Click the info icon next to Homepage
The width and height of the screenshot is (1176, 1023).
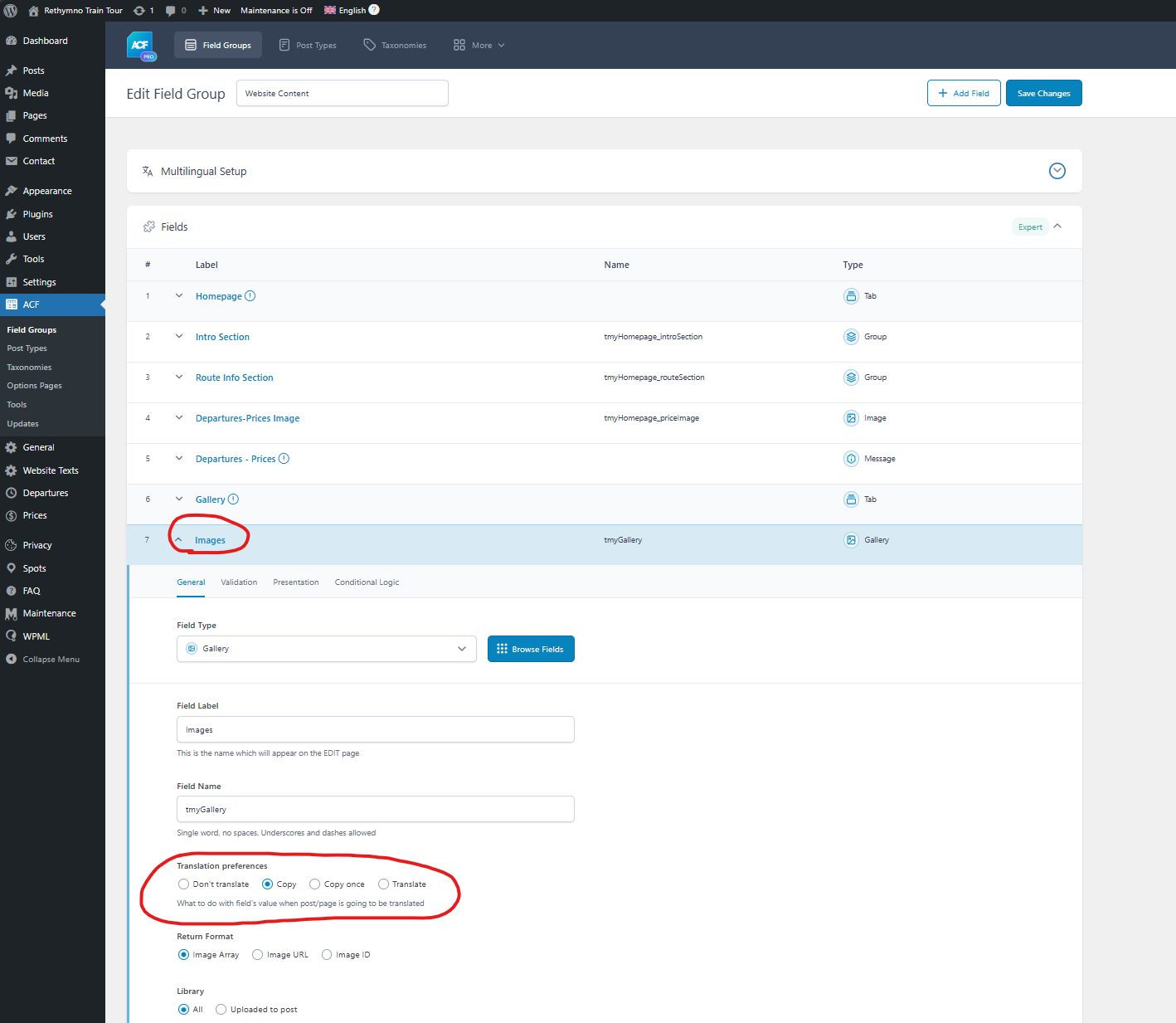[250, 296]
